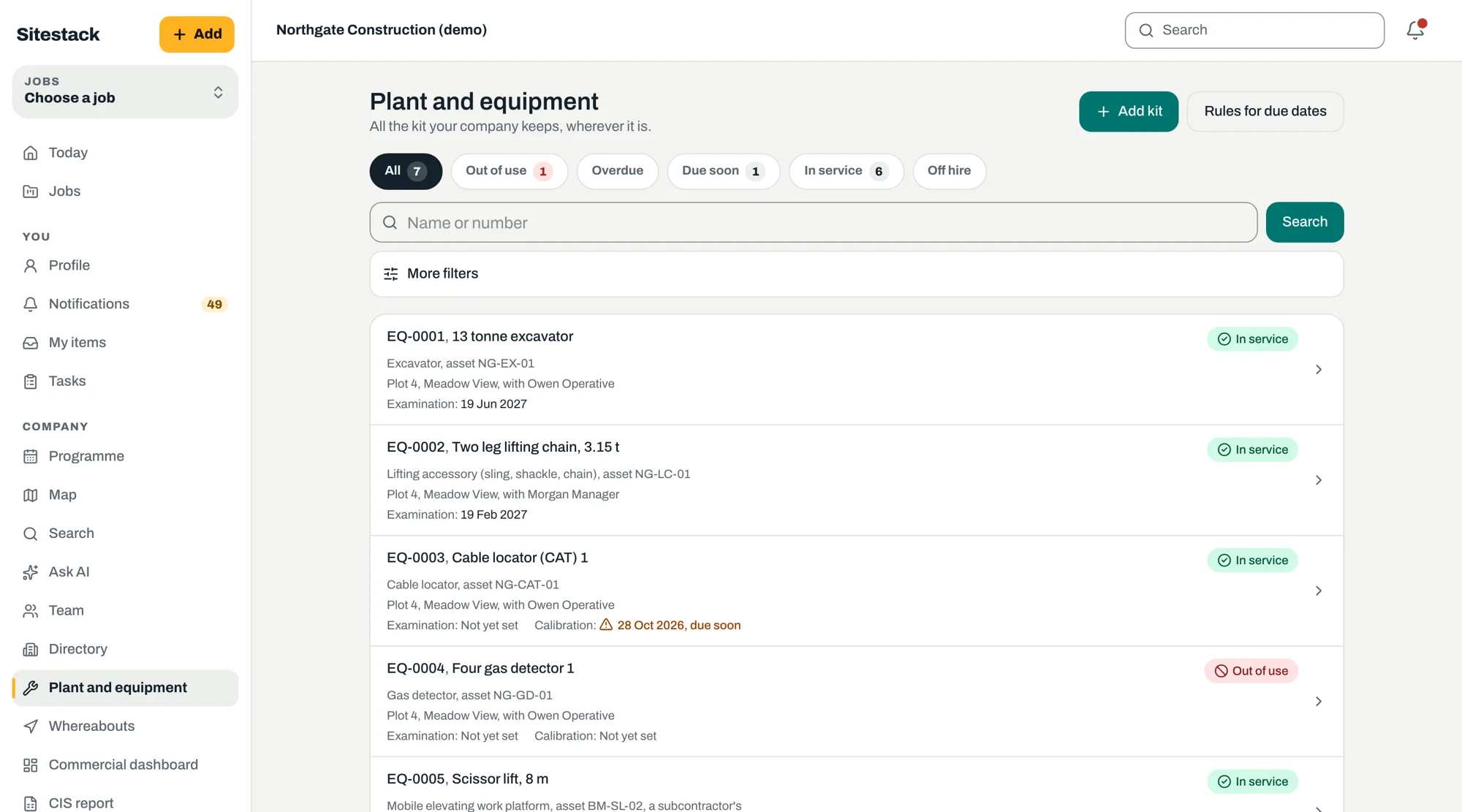Image resolution: width=1462 pixels, height=812 pixels.
Task: Select the All filter tab
Action: (406, 171)
